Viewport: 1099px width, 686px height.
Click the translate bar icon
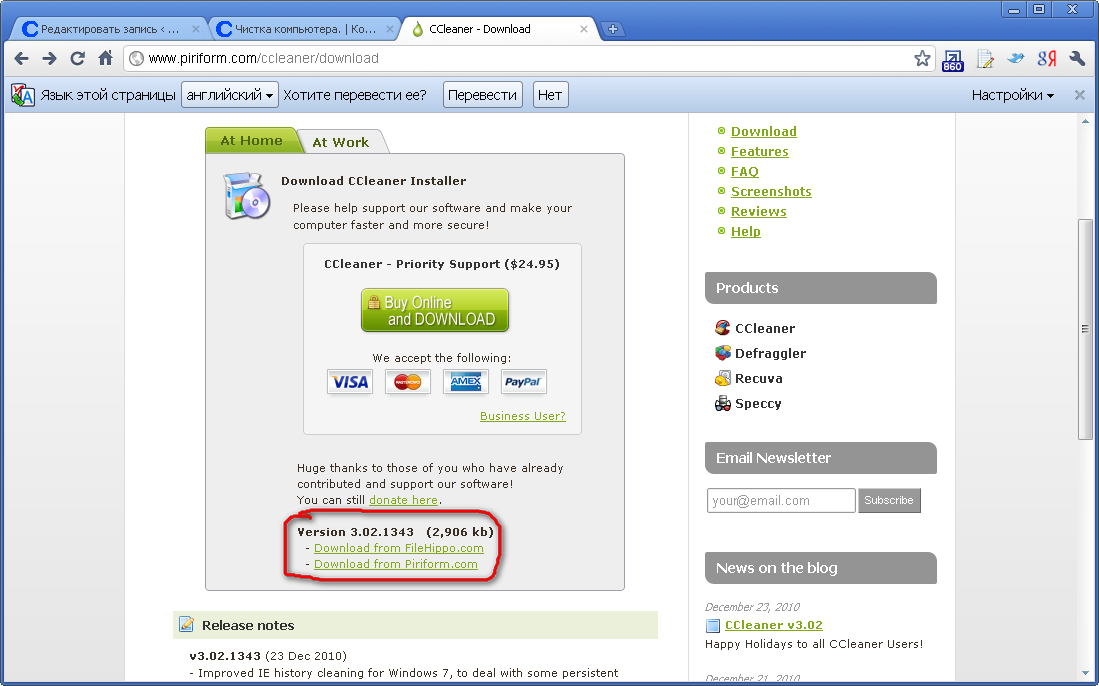click(x=22, y=95)
